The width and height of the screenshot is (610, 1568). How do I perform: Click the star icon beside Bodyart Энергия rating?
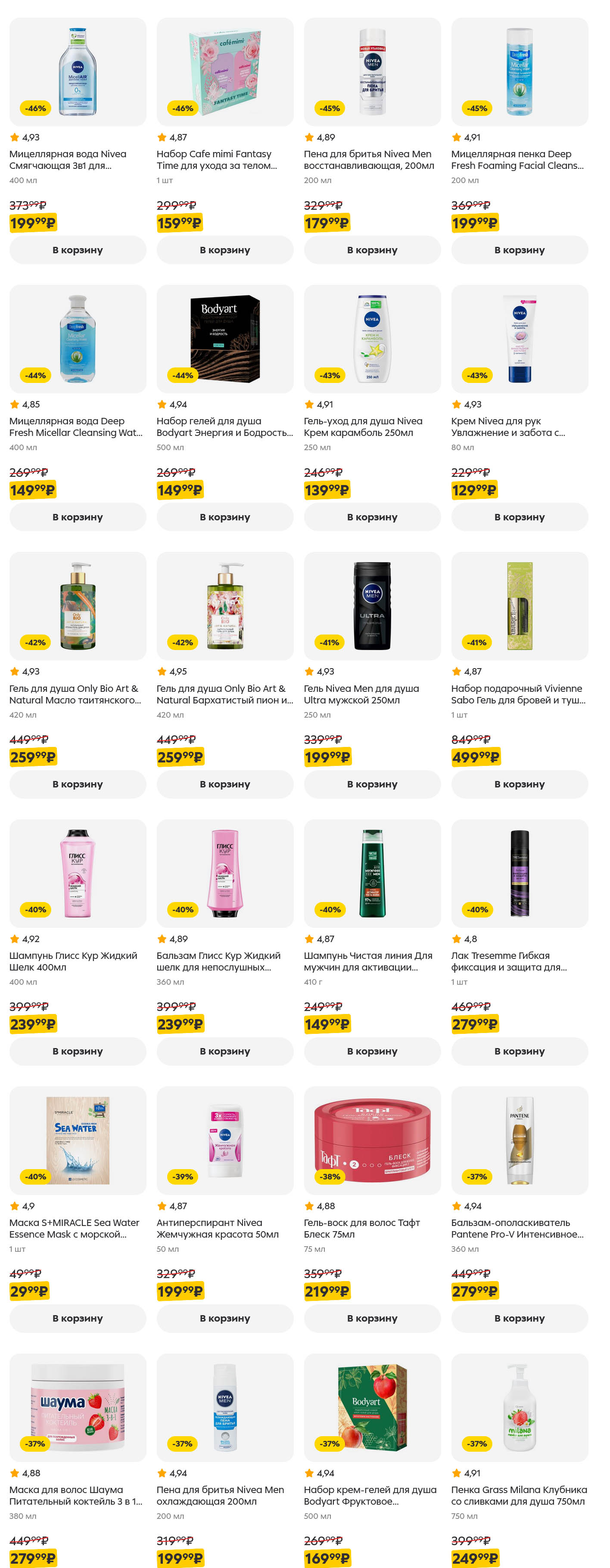[x=162, y=404]
